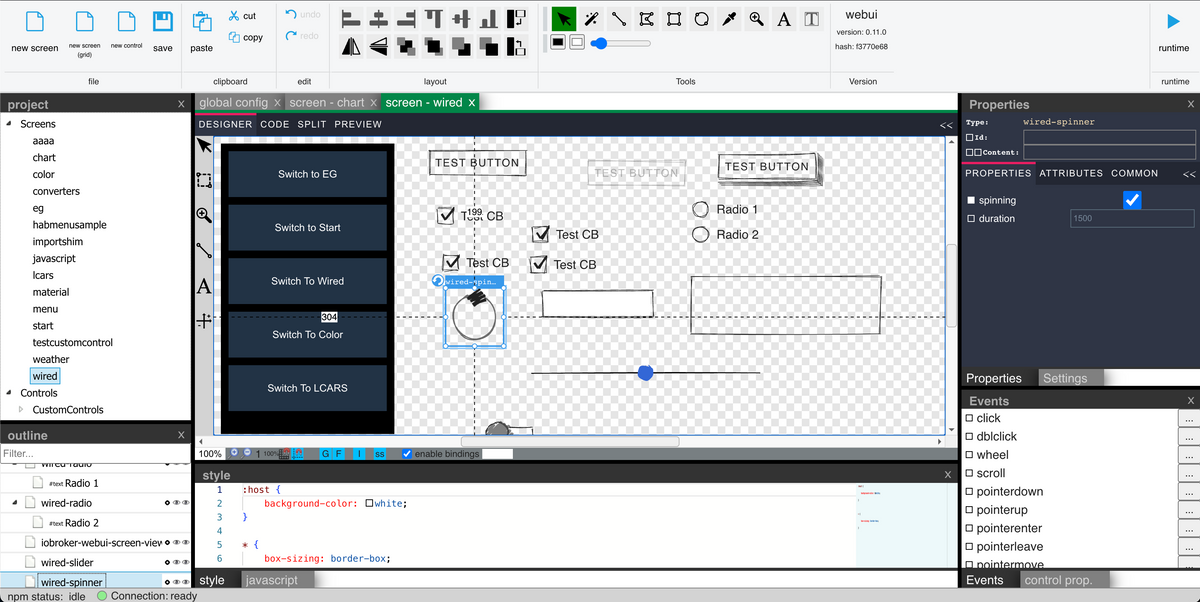Open the dblclick event options button
Viewport: 1200px width, 602px height.
click(1188, 437)
